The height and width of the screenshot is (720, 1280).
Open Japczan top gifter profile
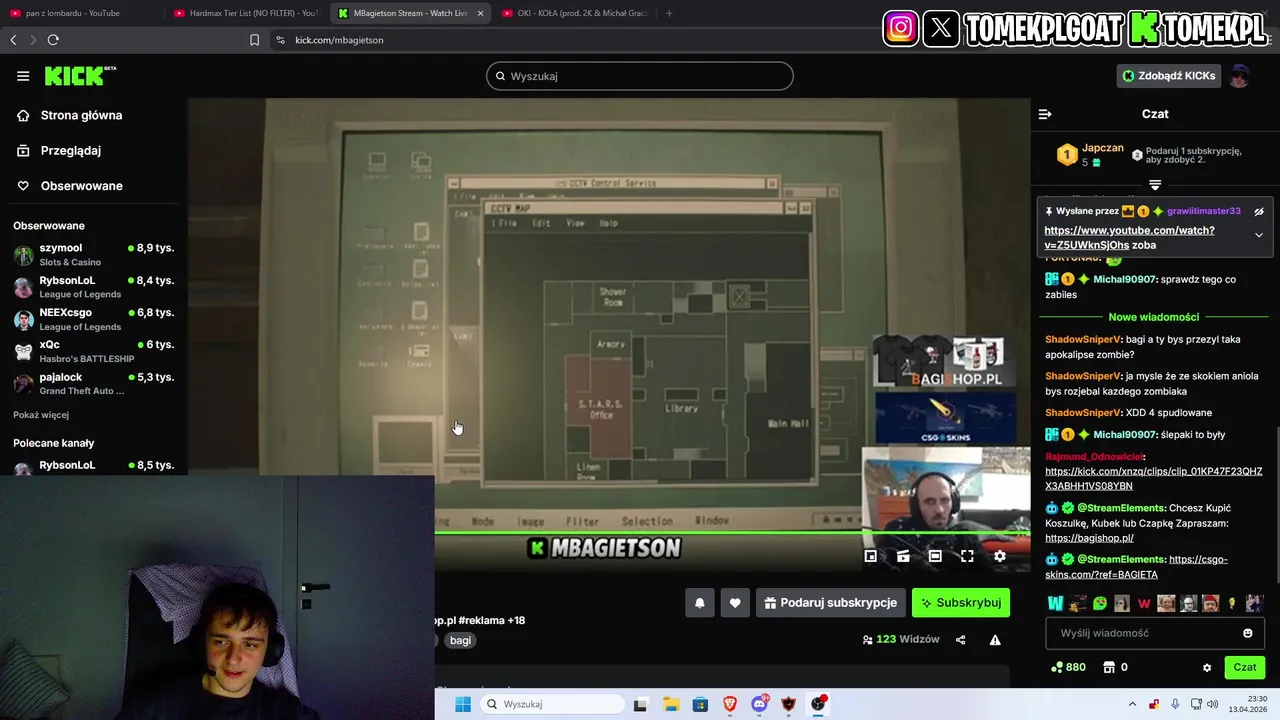(1103, 148)
